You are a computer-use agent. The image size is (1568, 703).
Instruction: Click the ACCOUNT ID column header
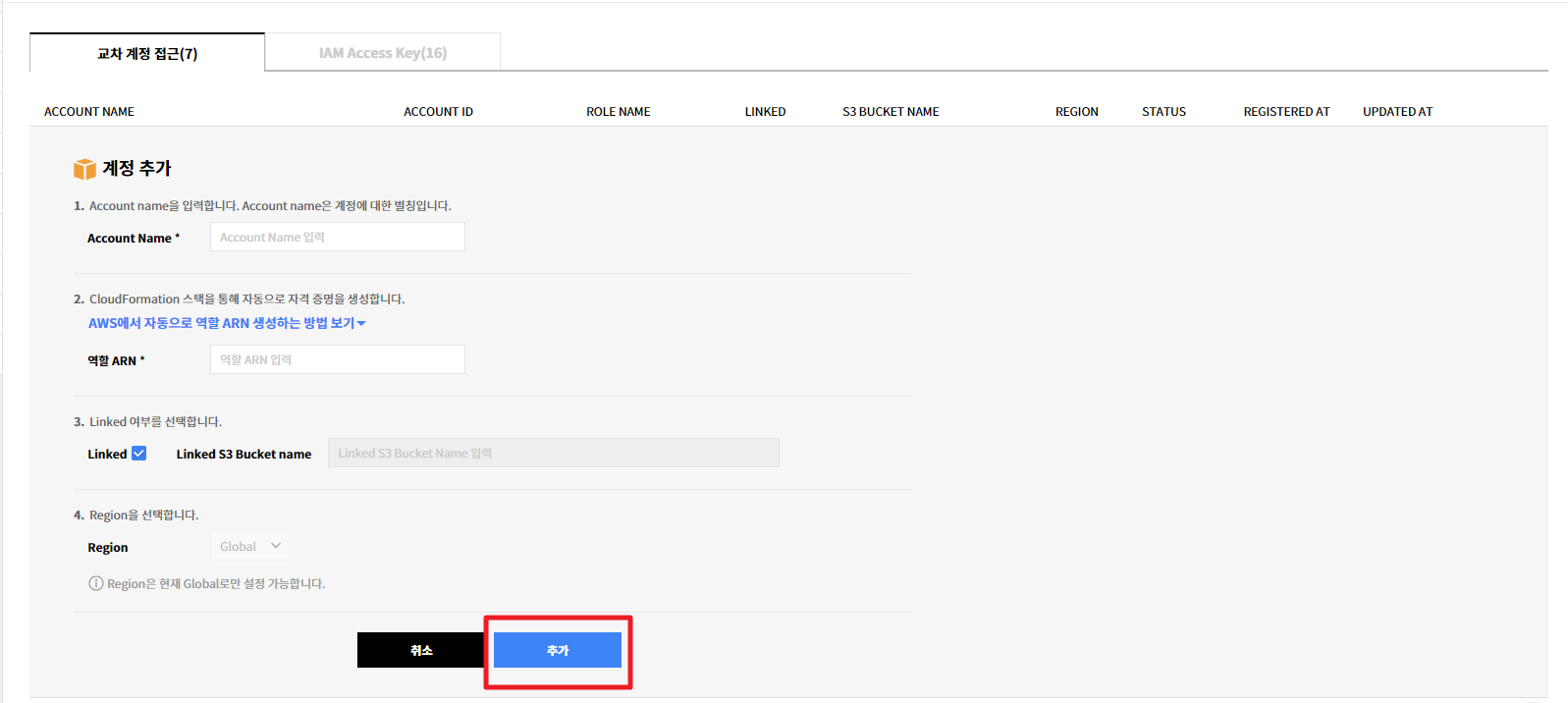point(438,112)
